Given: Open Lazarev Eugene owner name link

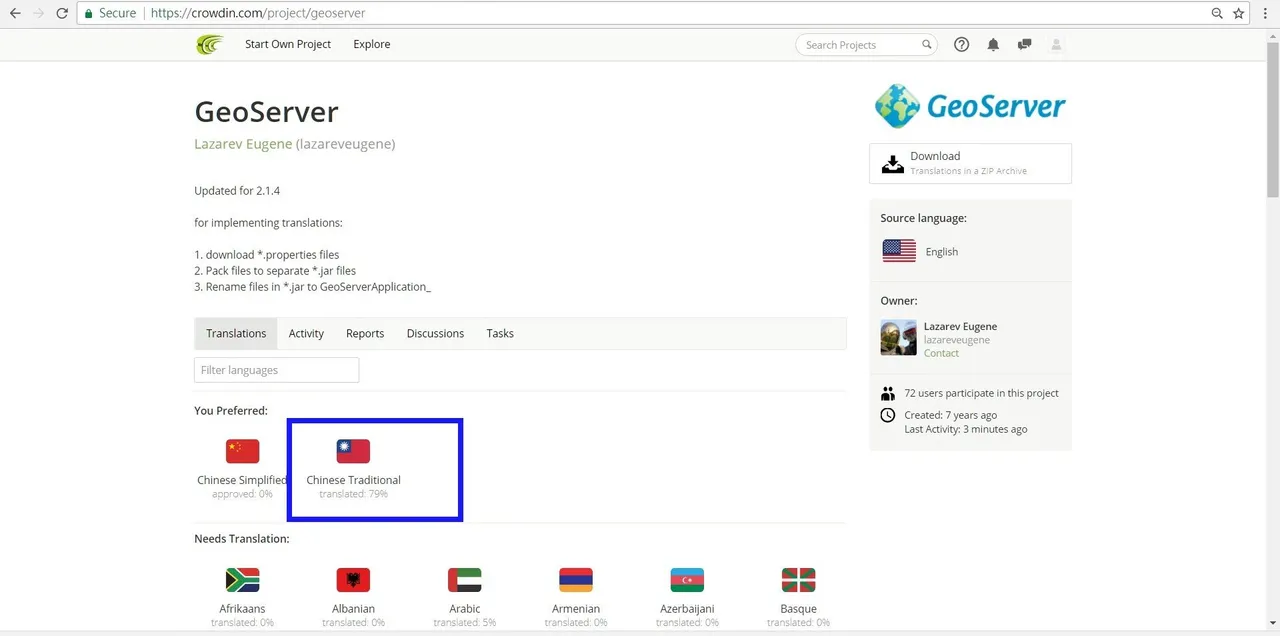Looking at the screenshot, I should [960, 326].
